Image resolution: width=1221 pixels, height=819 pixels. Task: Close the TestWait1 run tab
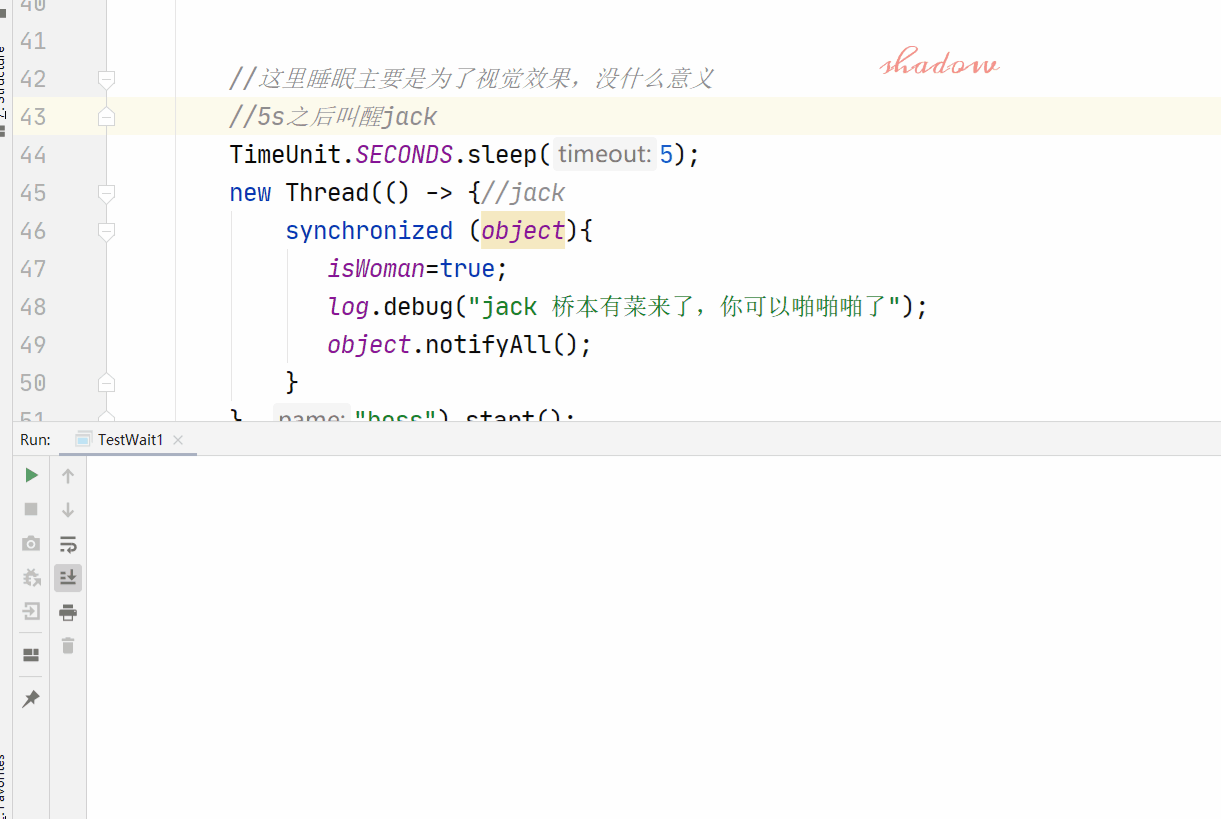(178, 440)
